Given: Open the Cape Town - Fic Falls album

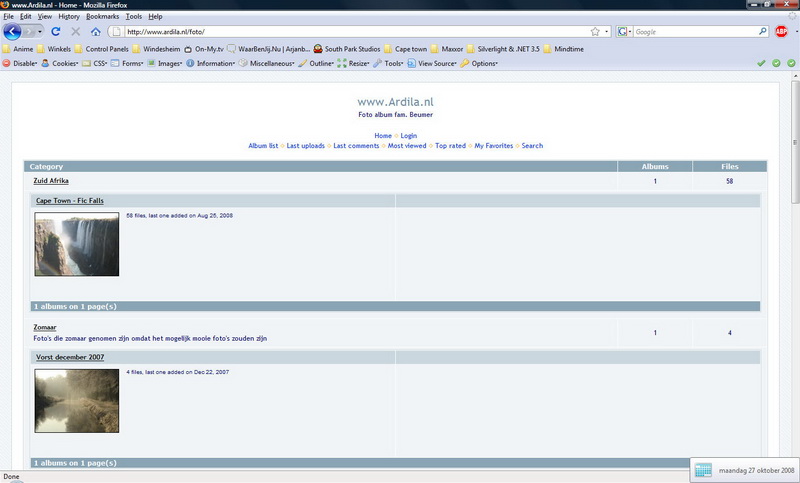Looking at the screenshot, I should (70, 200).
